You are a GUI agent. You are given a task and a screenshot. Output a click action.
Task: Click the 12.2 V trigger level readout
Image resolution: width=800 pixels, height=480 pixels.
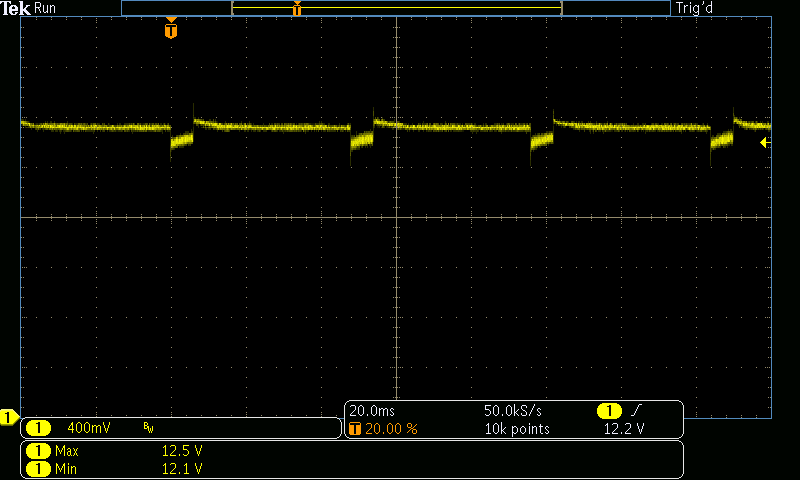[x=624, y=429]
